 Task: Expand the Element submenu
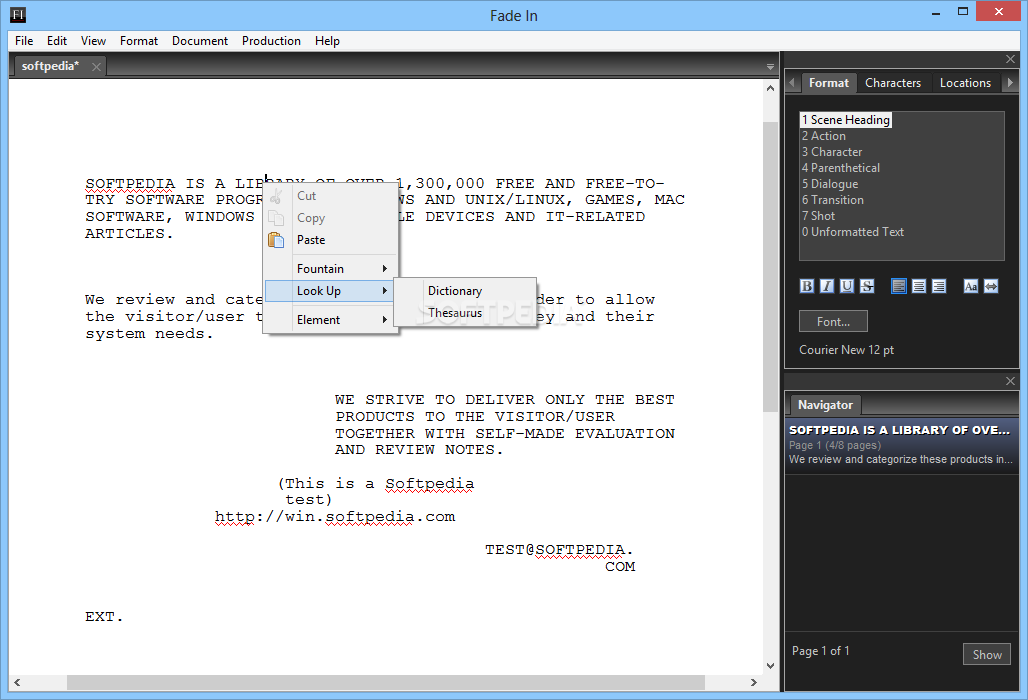[330, 320]
